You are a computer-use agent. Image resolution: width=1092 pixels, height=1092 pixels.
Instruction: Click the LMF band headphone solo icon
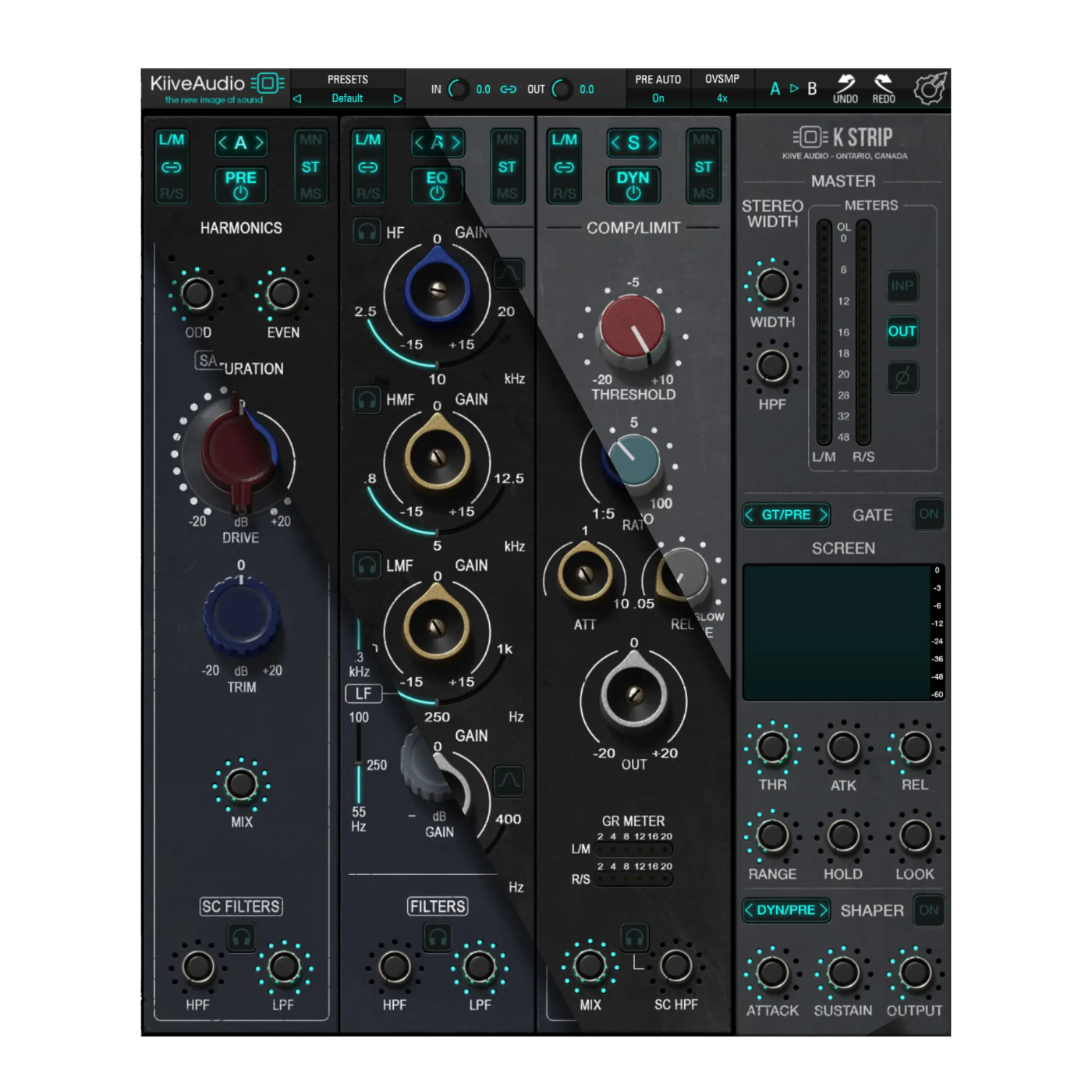367,565
